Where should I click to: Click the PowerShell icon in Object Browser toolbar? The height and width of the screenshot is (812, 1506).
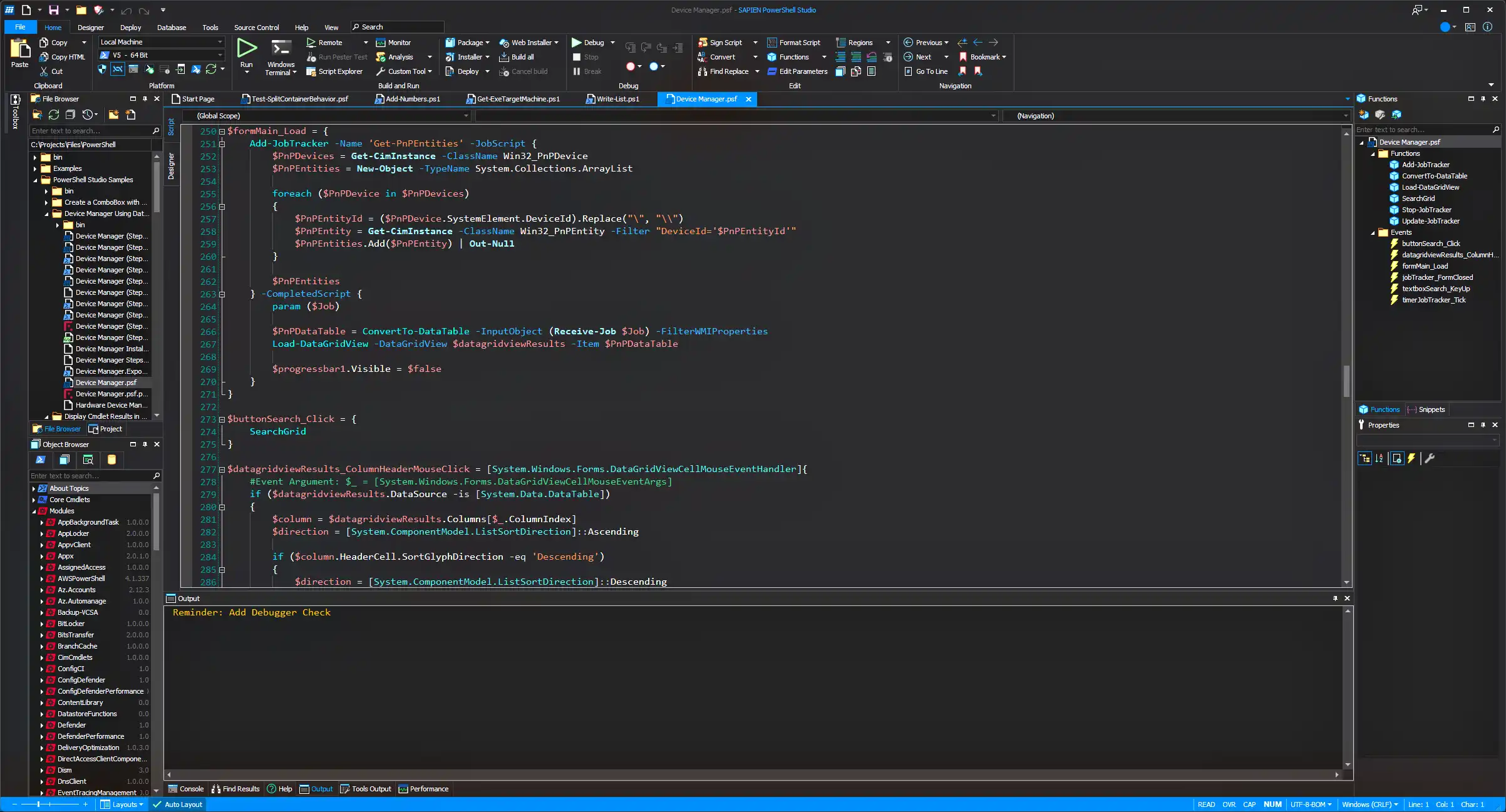pyautogui.click(x=41, y=460)
